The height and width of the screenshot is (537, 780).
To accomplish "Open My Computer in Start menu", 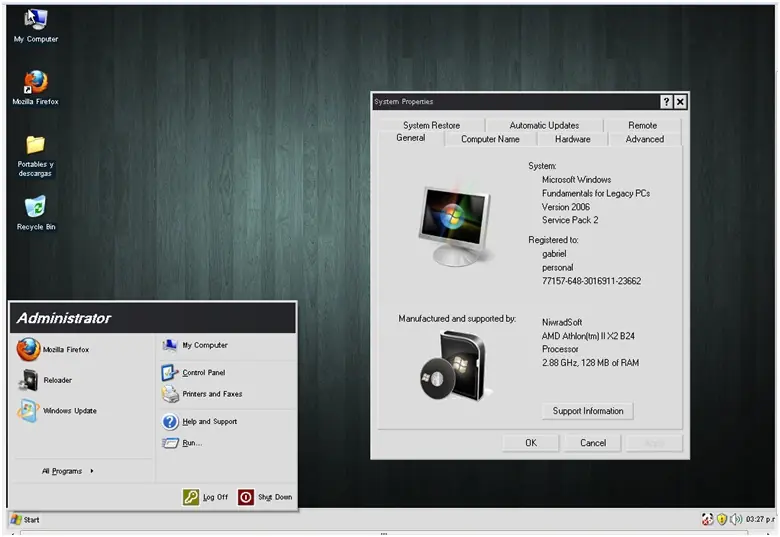I will tap(195, 345).
